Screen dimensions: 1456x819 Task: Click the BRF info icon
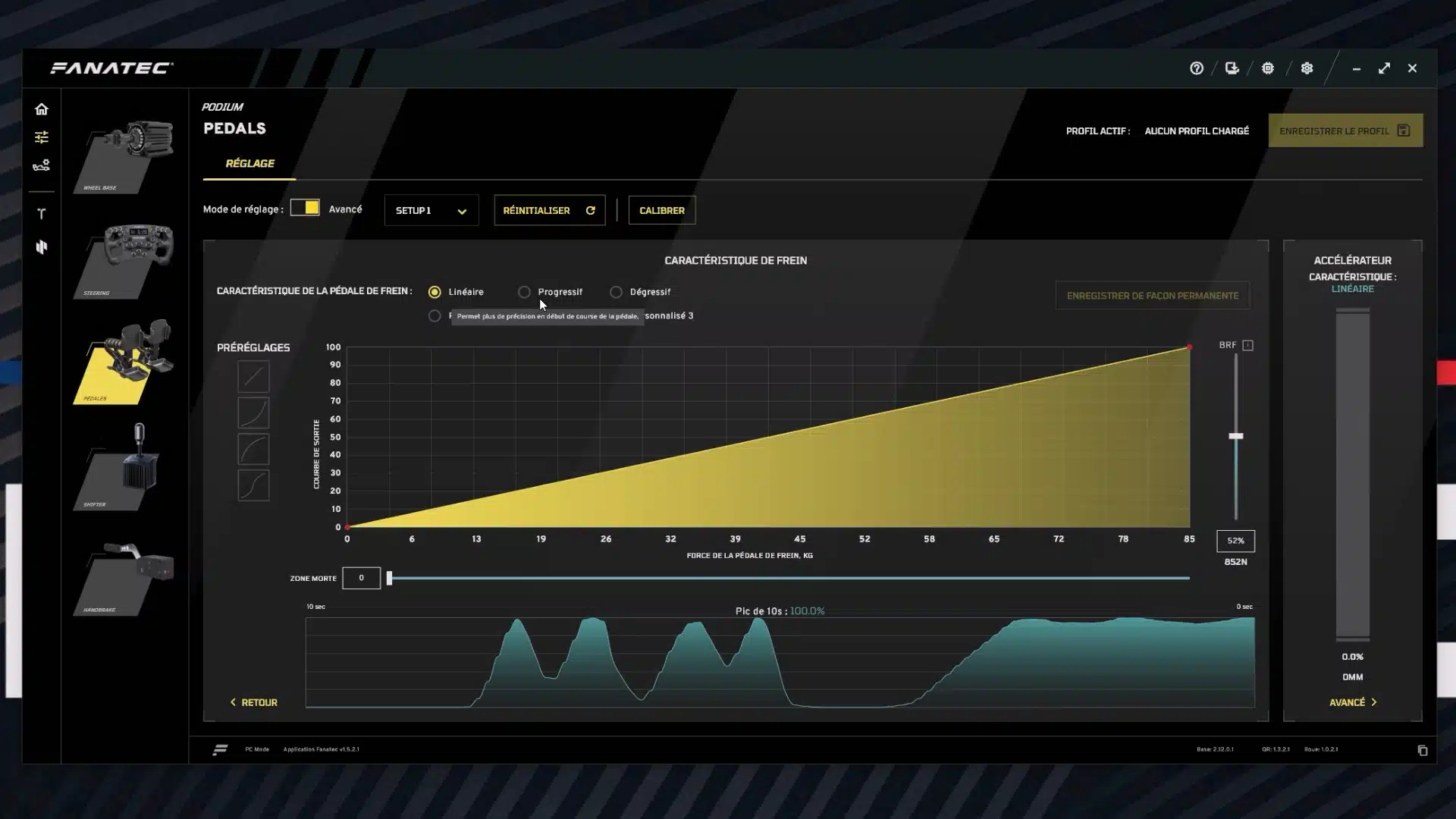(1248, 345)
